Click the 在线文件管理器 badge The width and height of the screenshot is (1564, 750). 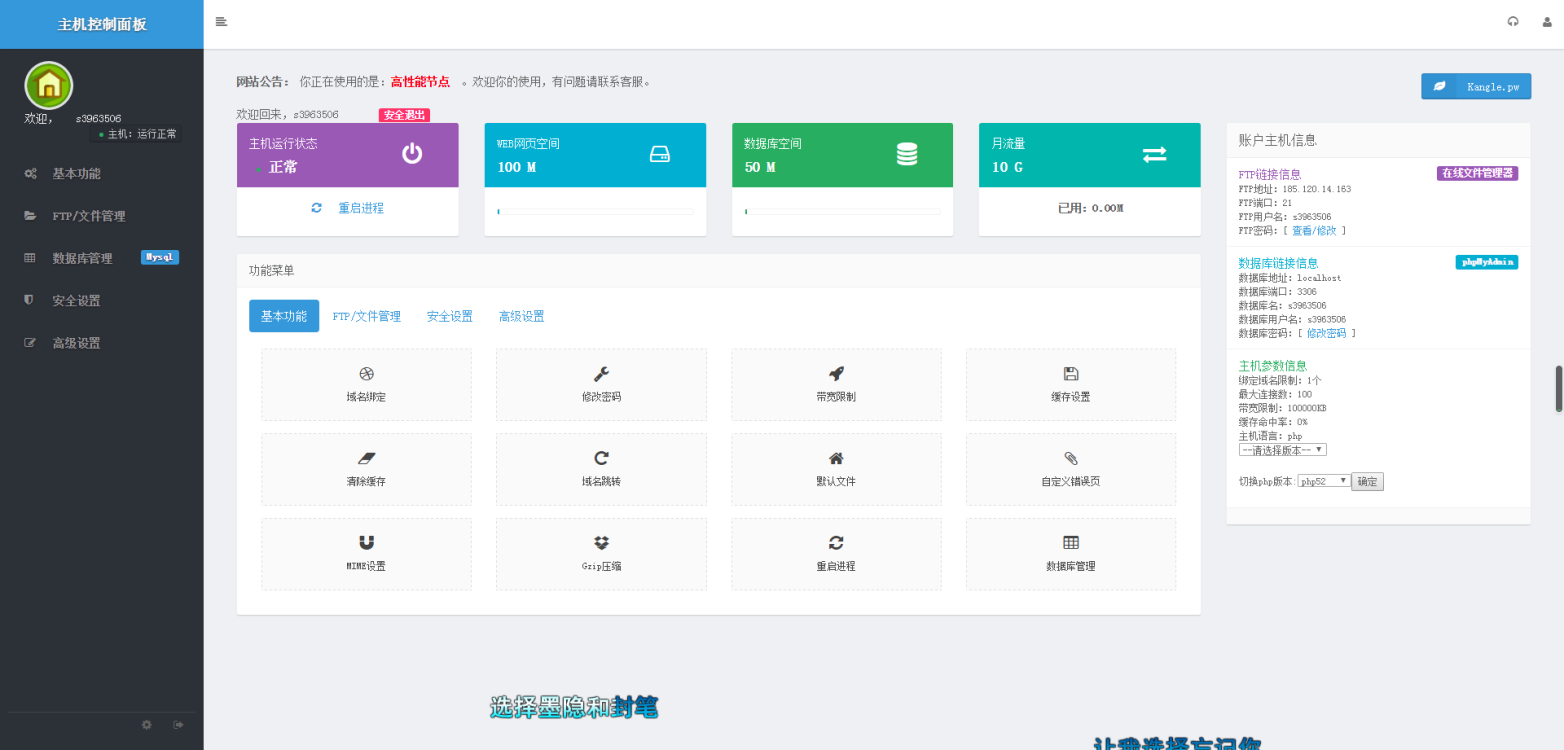tap(1478, 173)
